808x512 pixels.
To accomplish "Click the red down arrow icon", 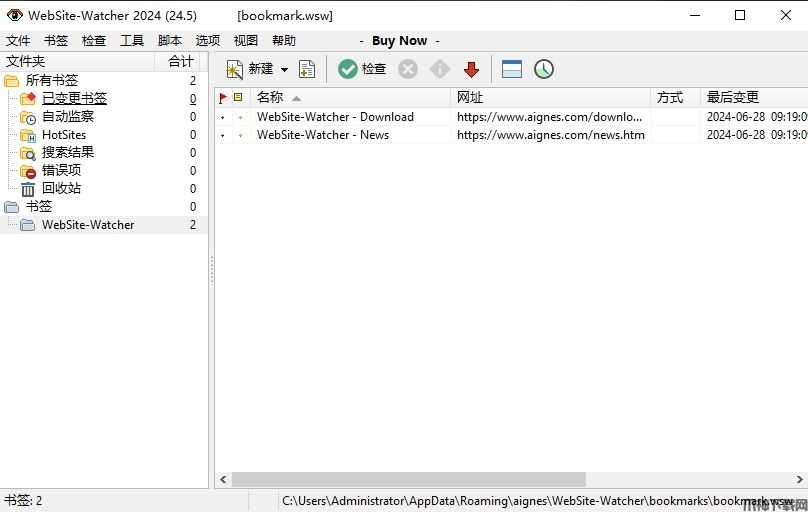I will click(471, 69).
